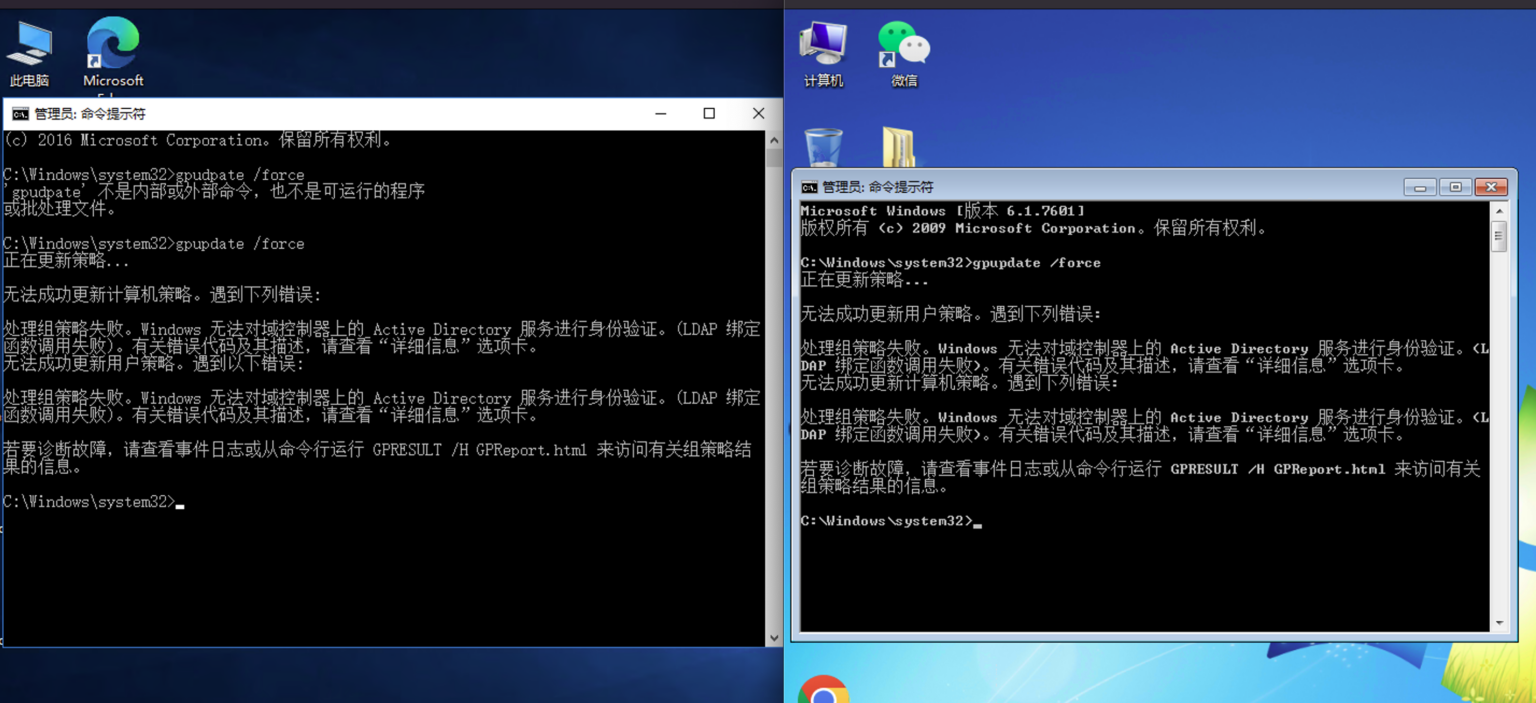Click the cmd icon in the left window's title bar
The width and height of the screenshot is (1536, 703).
20,114
